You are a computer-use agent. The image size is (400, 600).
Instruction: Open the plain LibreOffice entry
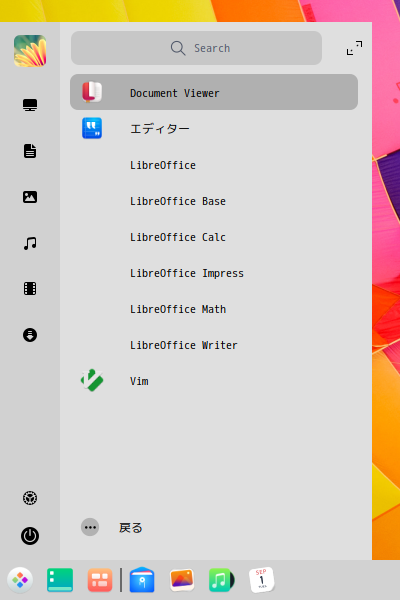coord(214,165)
